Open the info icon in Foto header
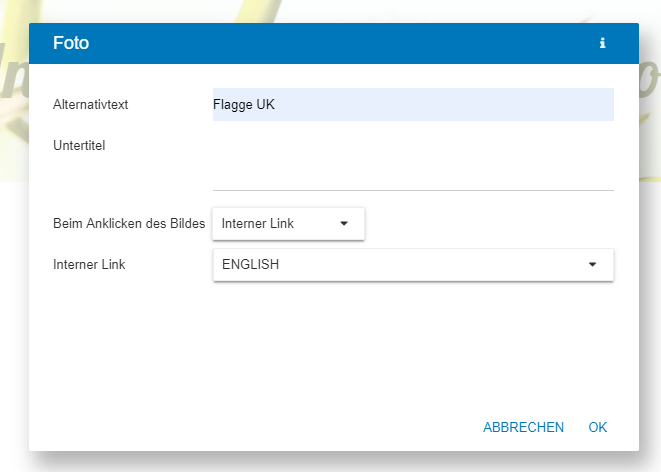 click(x=602, y=43)
